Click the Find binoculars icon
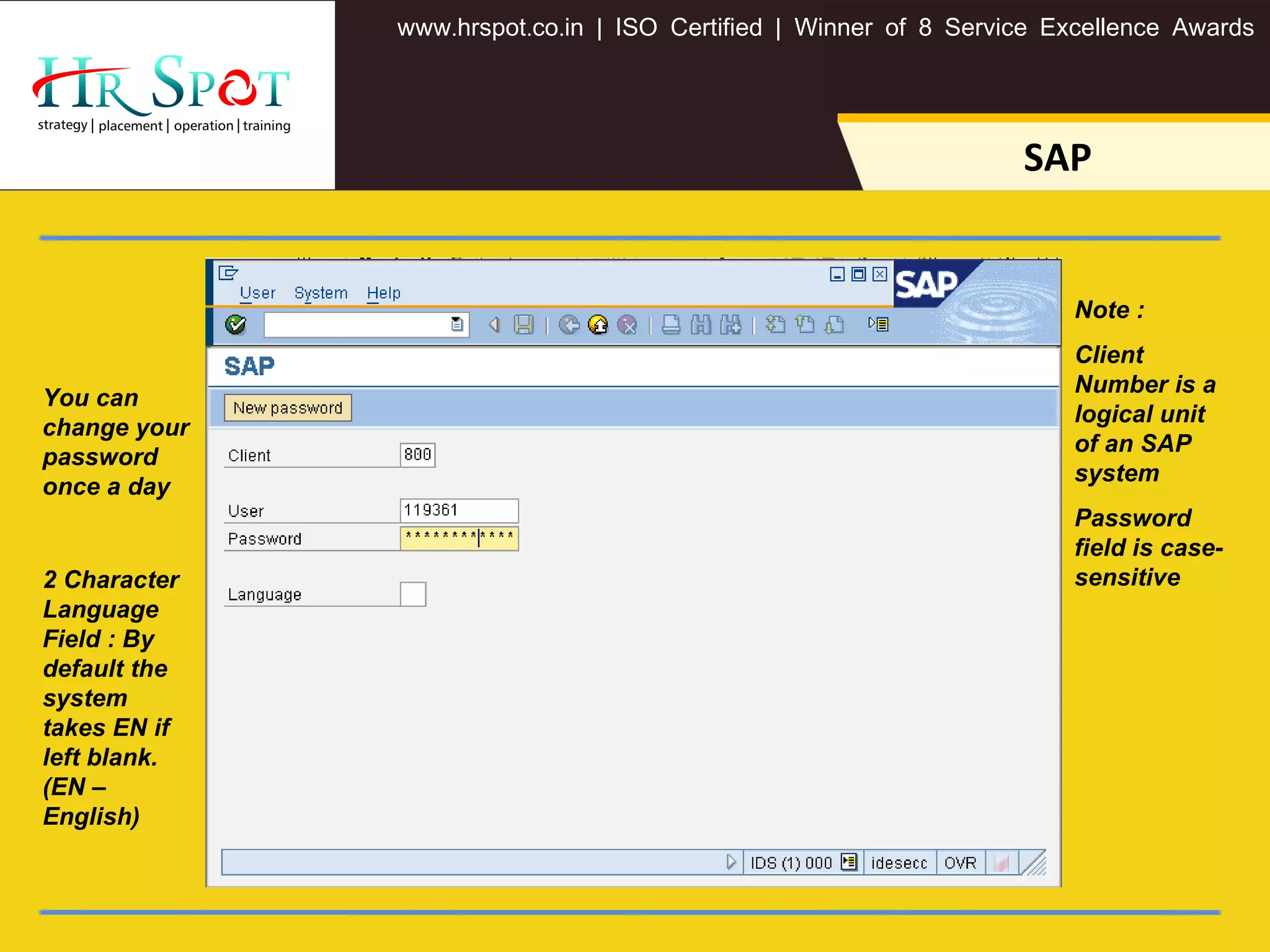This screenshot has width=1270, height=952. click(701, 324)
